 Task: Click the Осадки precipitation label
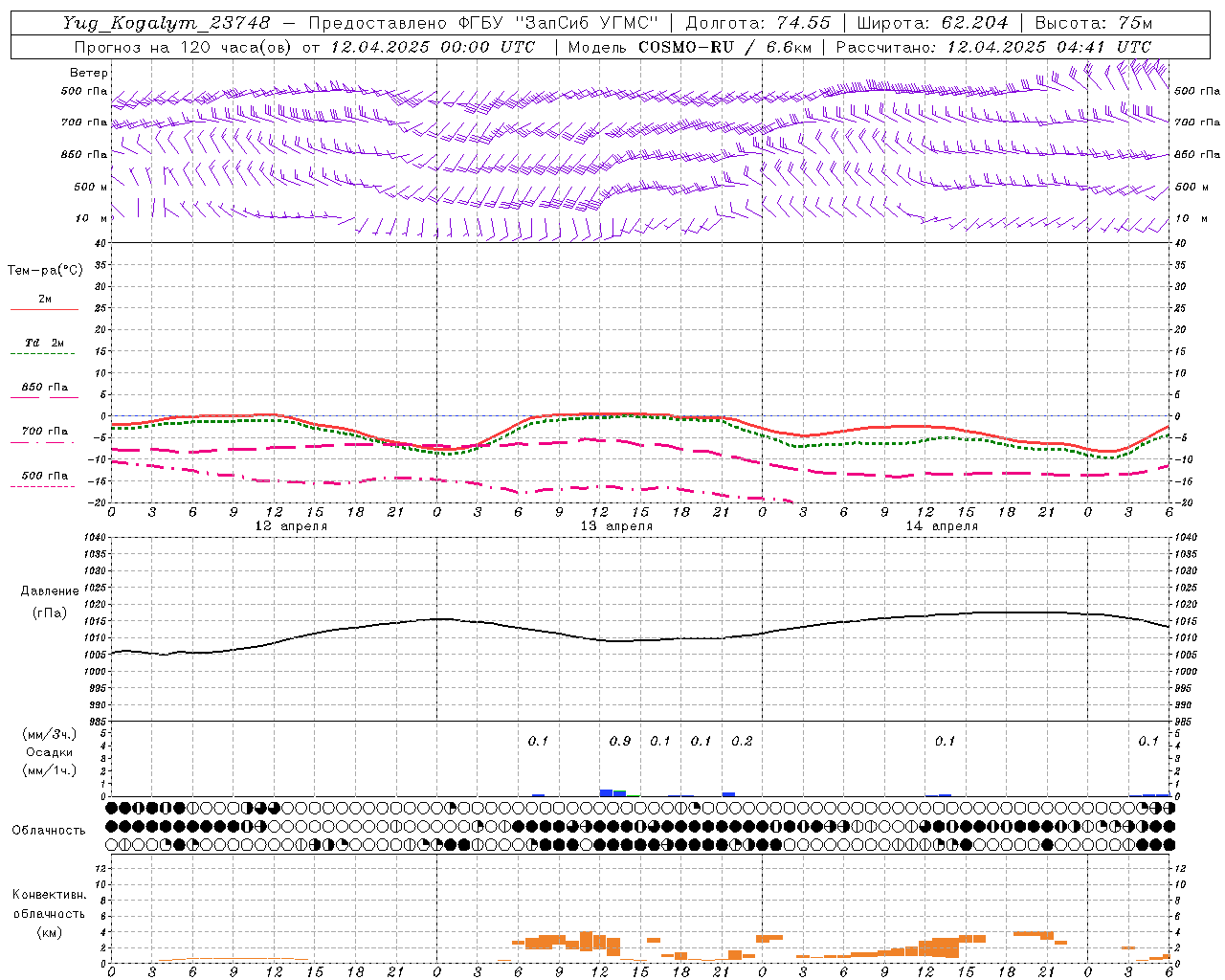50,752
